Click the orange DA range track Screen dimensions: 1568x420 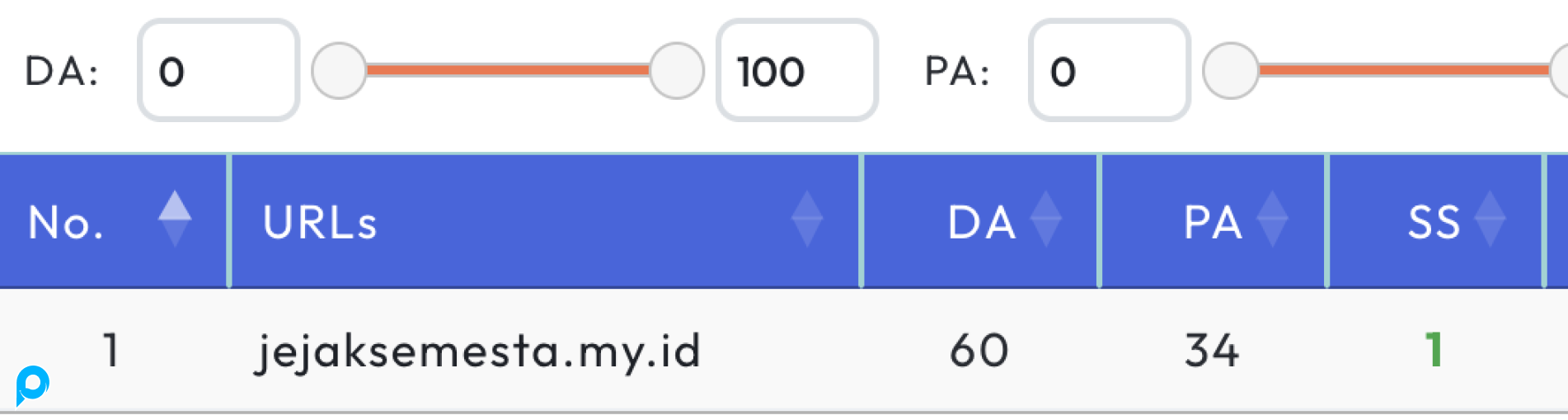coord(507,70)
